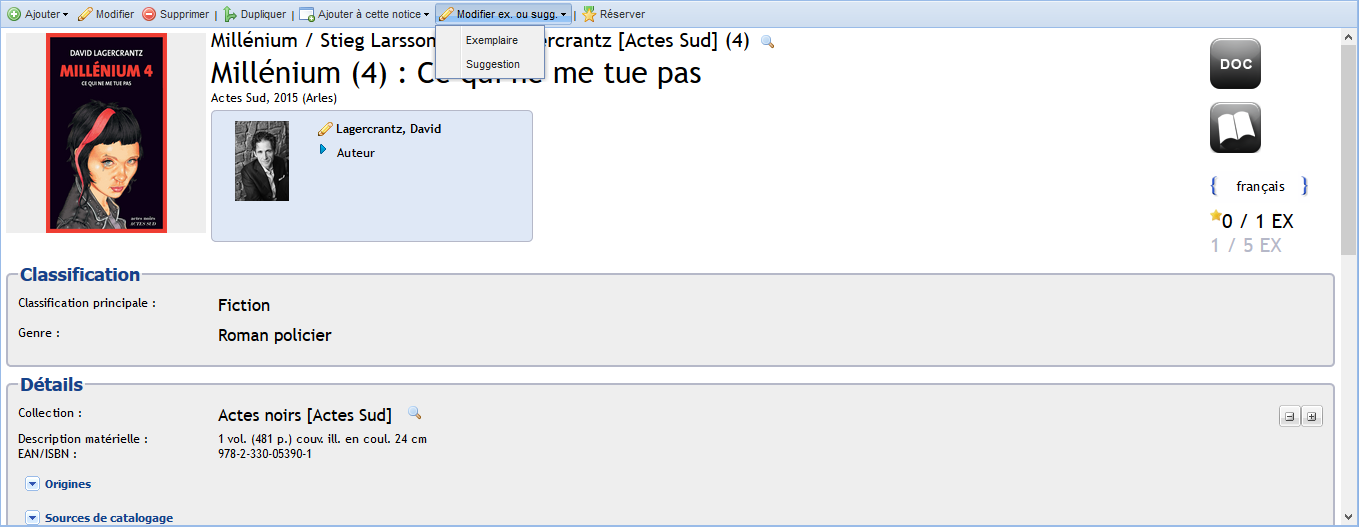Image resolution: width=1359 pixels, height=527 pixels.
Task: Click the star icon beside 0 / 1 EX
Action: pyautogui.click(x=1216, y=215)
